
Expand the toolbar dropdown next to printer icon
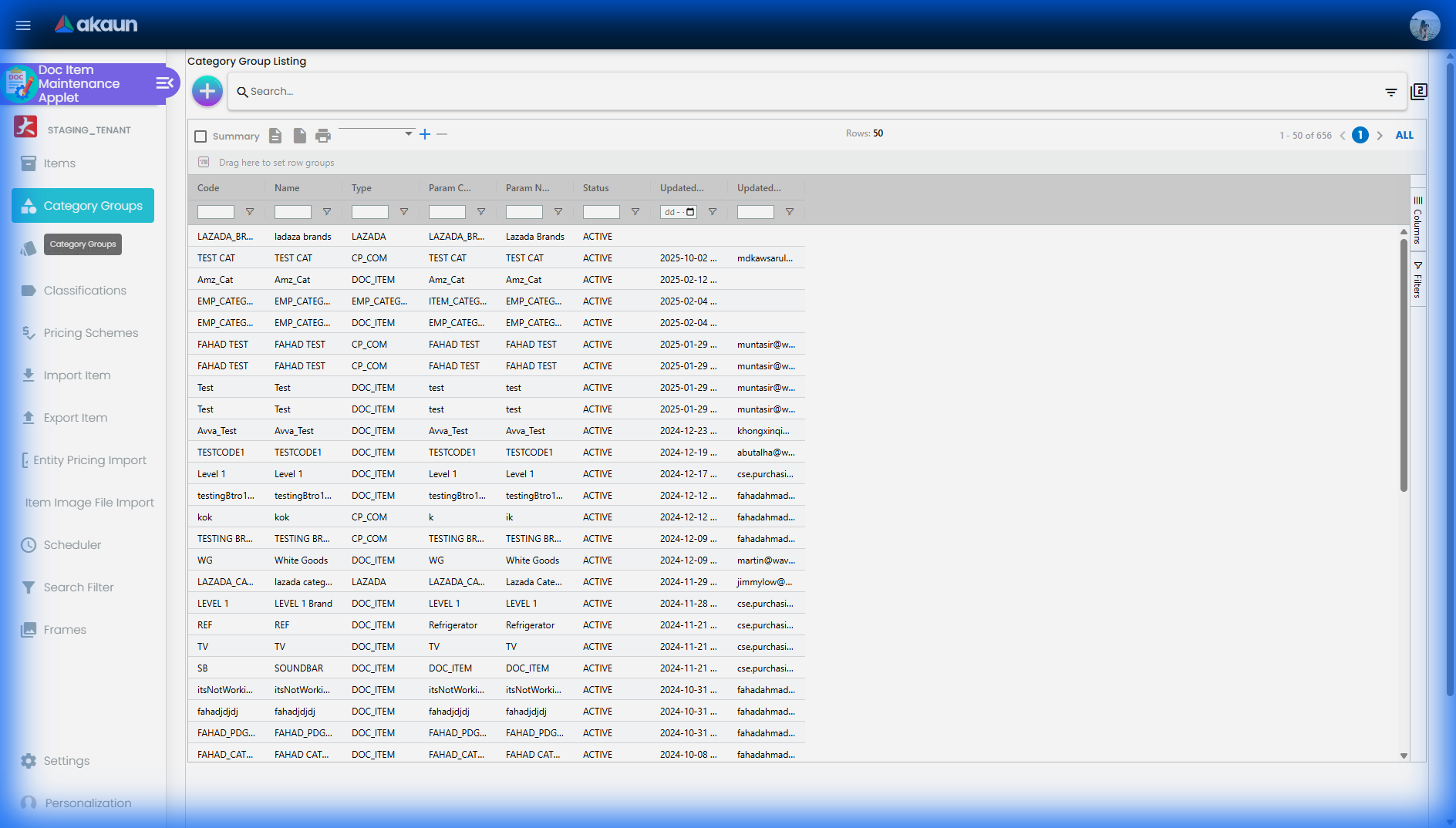point(408,133)
